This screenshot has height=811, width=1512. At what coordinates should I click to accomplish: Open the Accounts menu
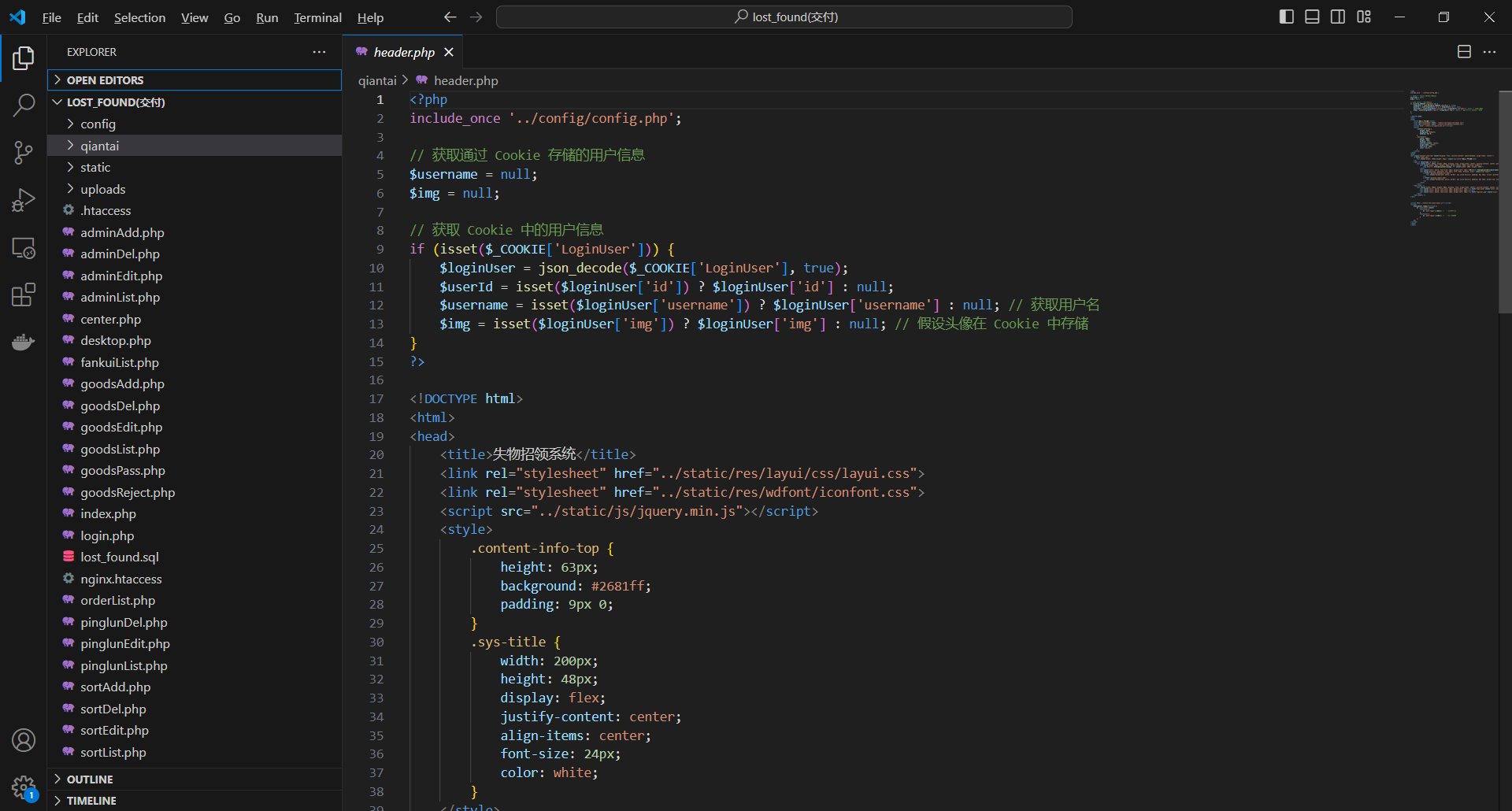[x=24, y=740]
